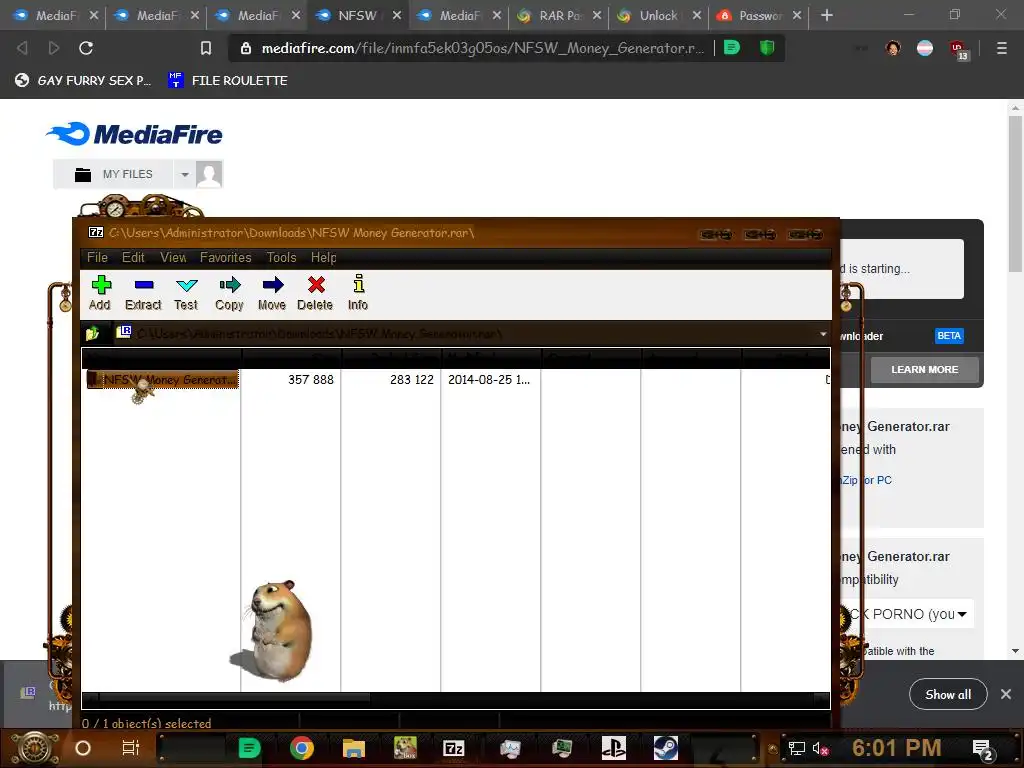Open the steampunk Start button
This screenshot has width=1024, height=768.
(34, 748)
